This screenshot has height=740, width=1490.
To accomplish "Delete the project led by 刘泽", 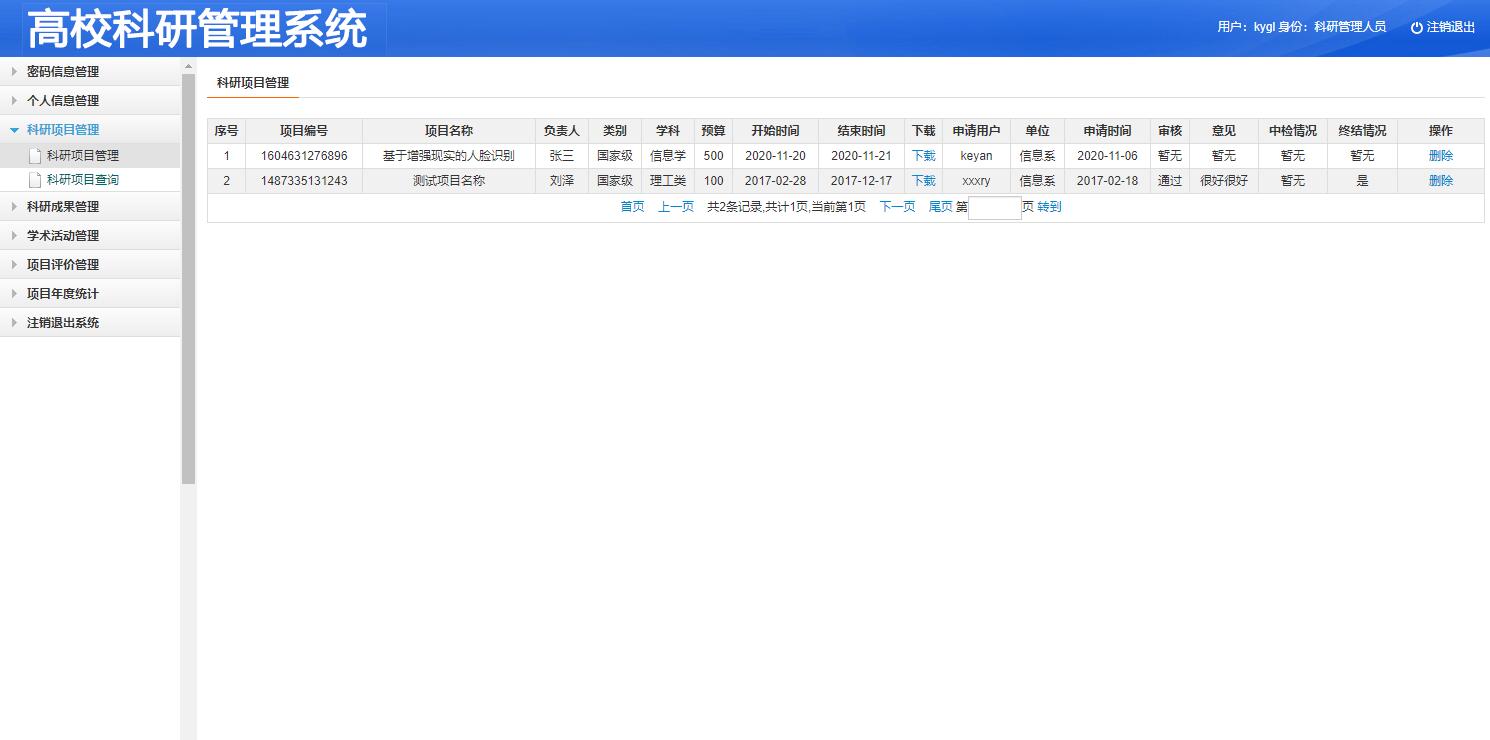I will click(x=1440, y=181).
